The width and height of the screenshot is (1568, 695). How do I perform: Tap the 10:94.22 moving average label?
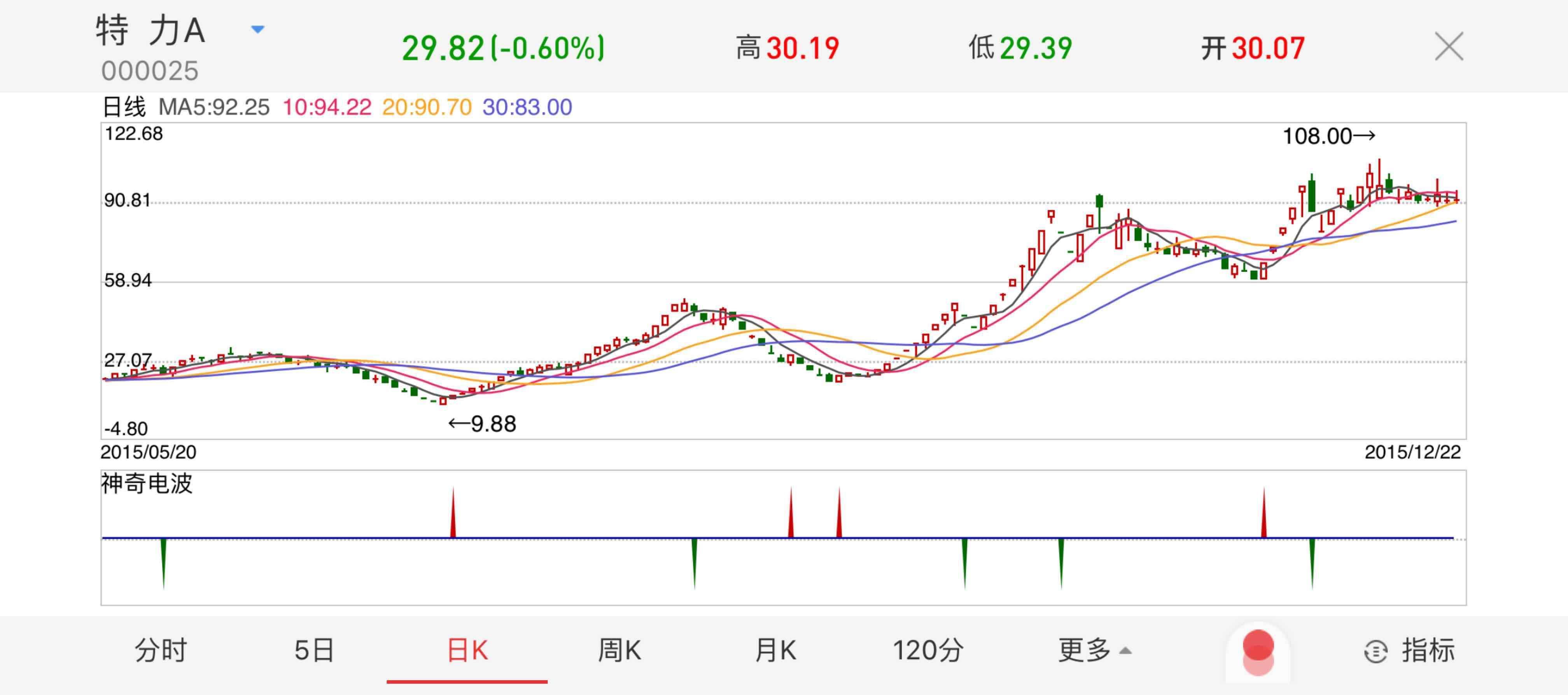(327, 107)
